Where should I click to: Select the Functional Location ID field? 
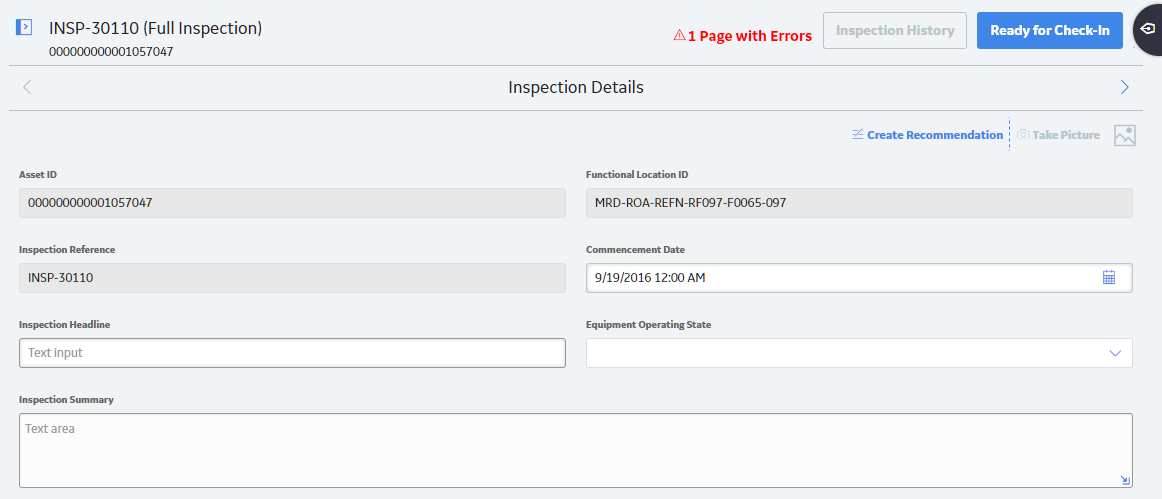pos(859,202)
